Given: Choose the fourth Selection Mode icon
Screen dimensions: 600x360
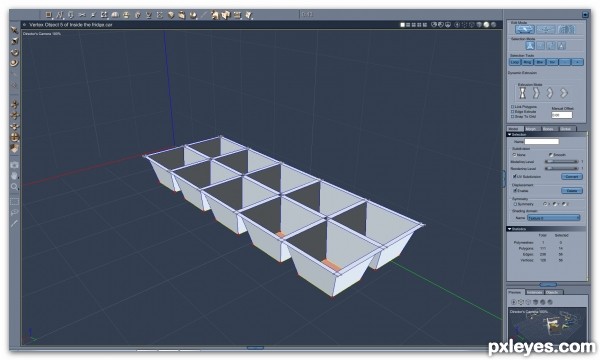Looking at the screenshot, I should tap(561, 46).
